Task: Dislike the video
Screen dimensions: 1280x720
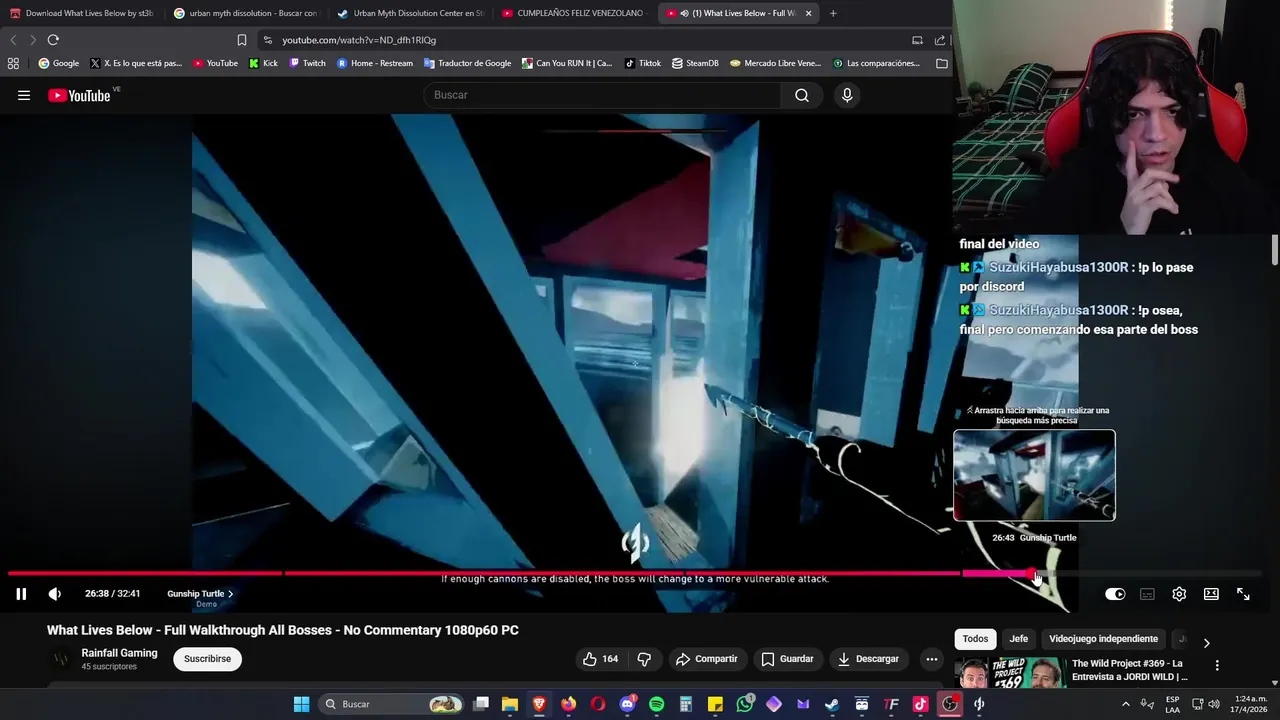Action: (x=644, y=659)
